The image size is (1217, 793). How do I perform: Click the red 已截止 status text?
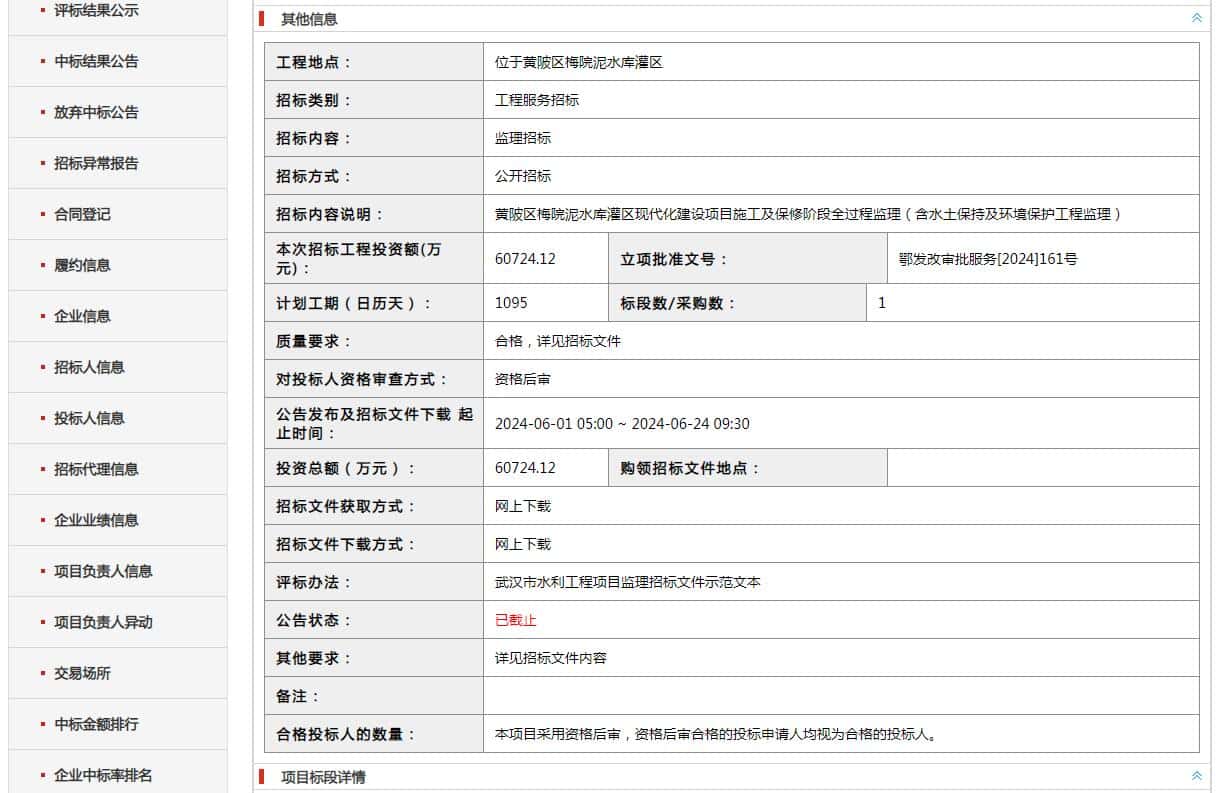pyautogui.click(x=515, y=620)
